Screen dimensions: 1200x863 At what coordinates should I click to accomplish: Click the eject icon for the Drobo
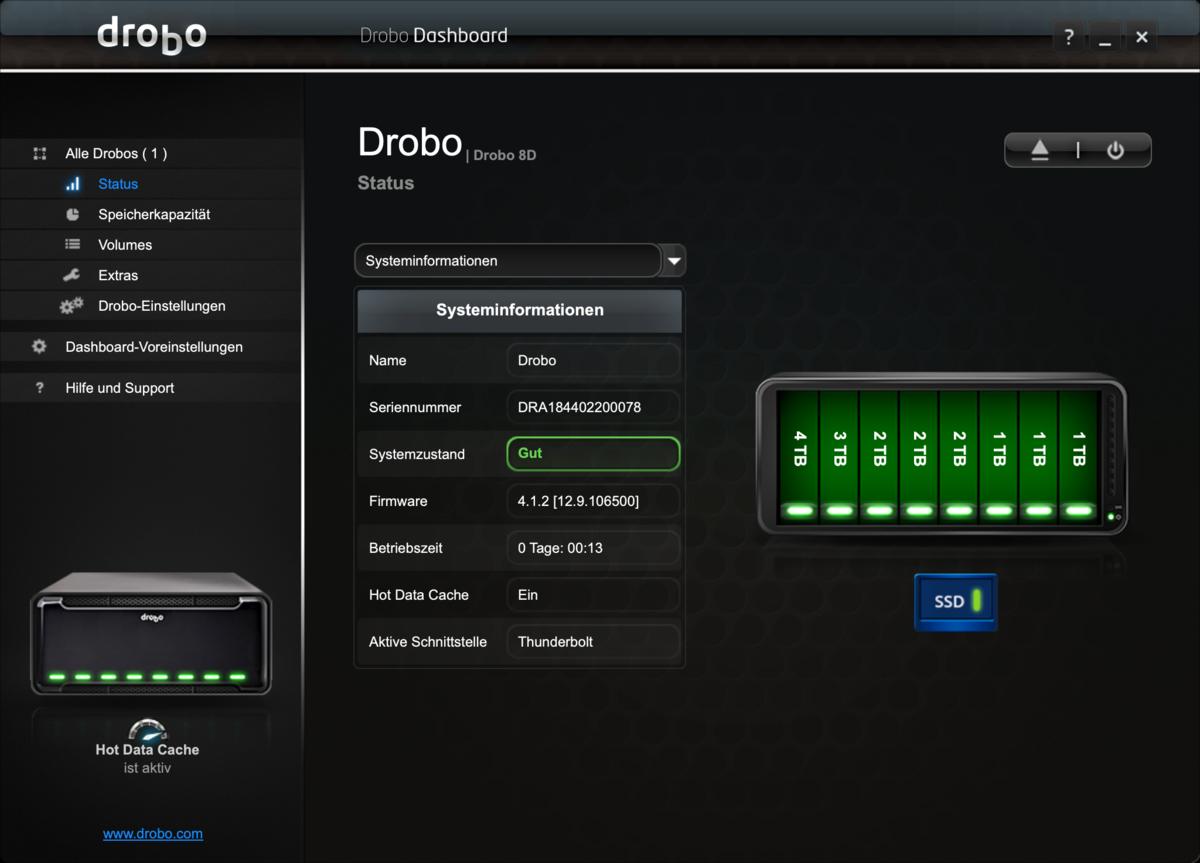[x=1040, y=150]
